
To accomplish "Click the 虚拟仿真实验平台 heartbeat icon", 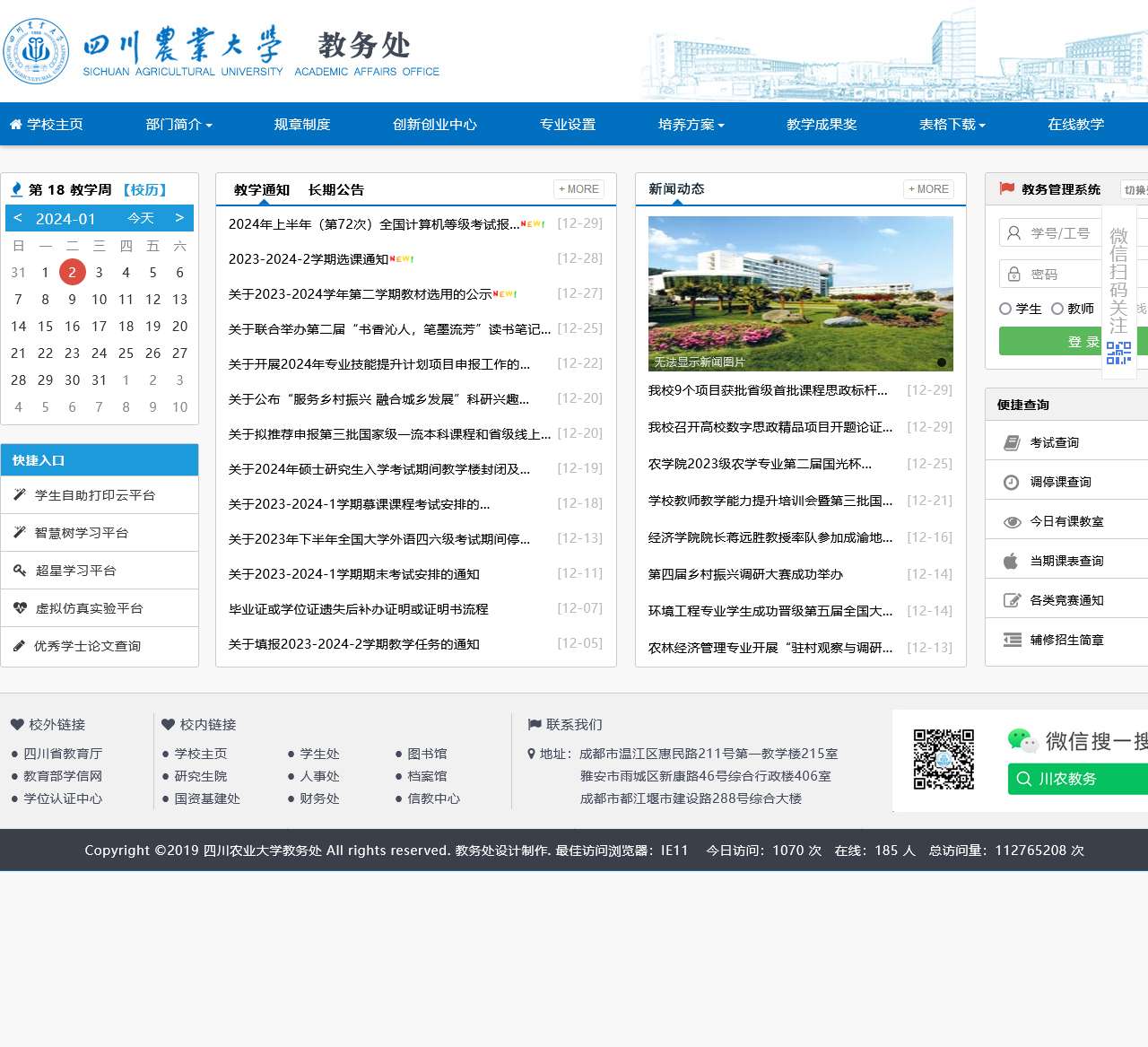I will (20, 608).
